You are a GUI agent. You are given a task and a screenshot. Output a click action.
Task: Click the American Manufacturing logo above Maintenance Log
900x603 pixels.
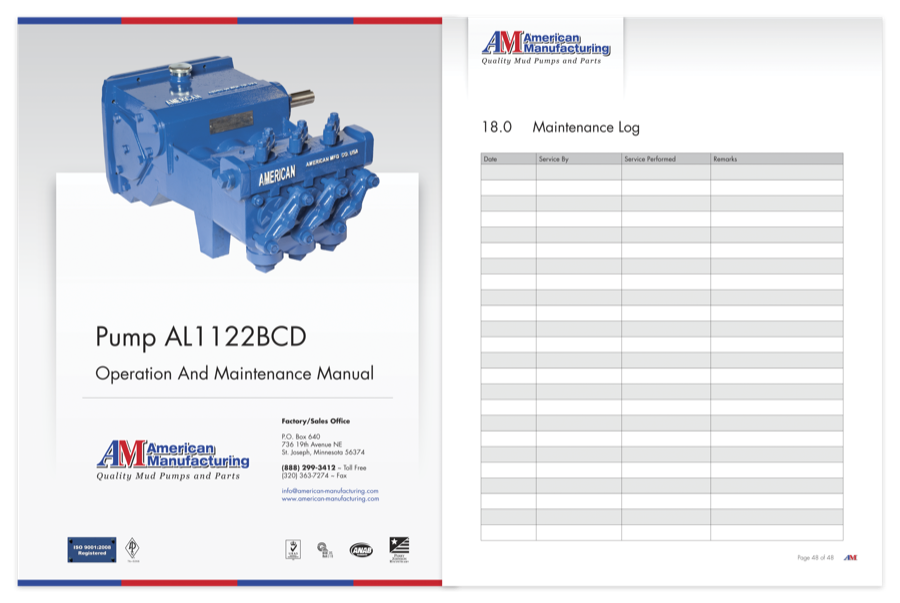[546, 48]
